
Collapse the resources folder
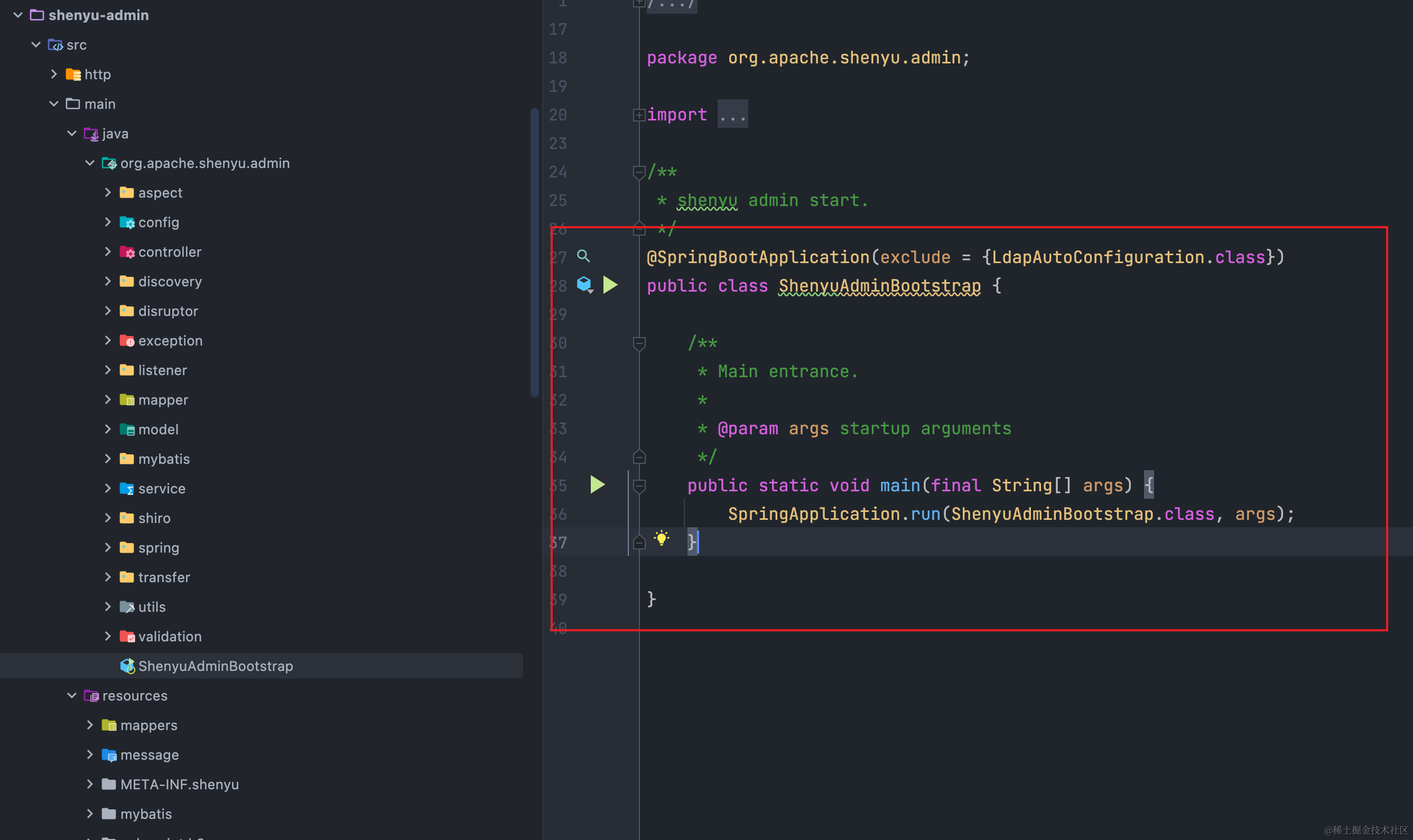click(x=72, y=695)
